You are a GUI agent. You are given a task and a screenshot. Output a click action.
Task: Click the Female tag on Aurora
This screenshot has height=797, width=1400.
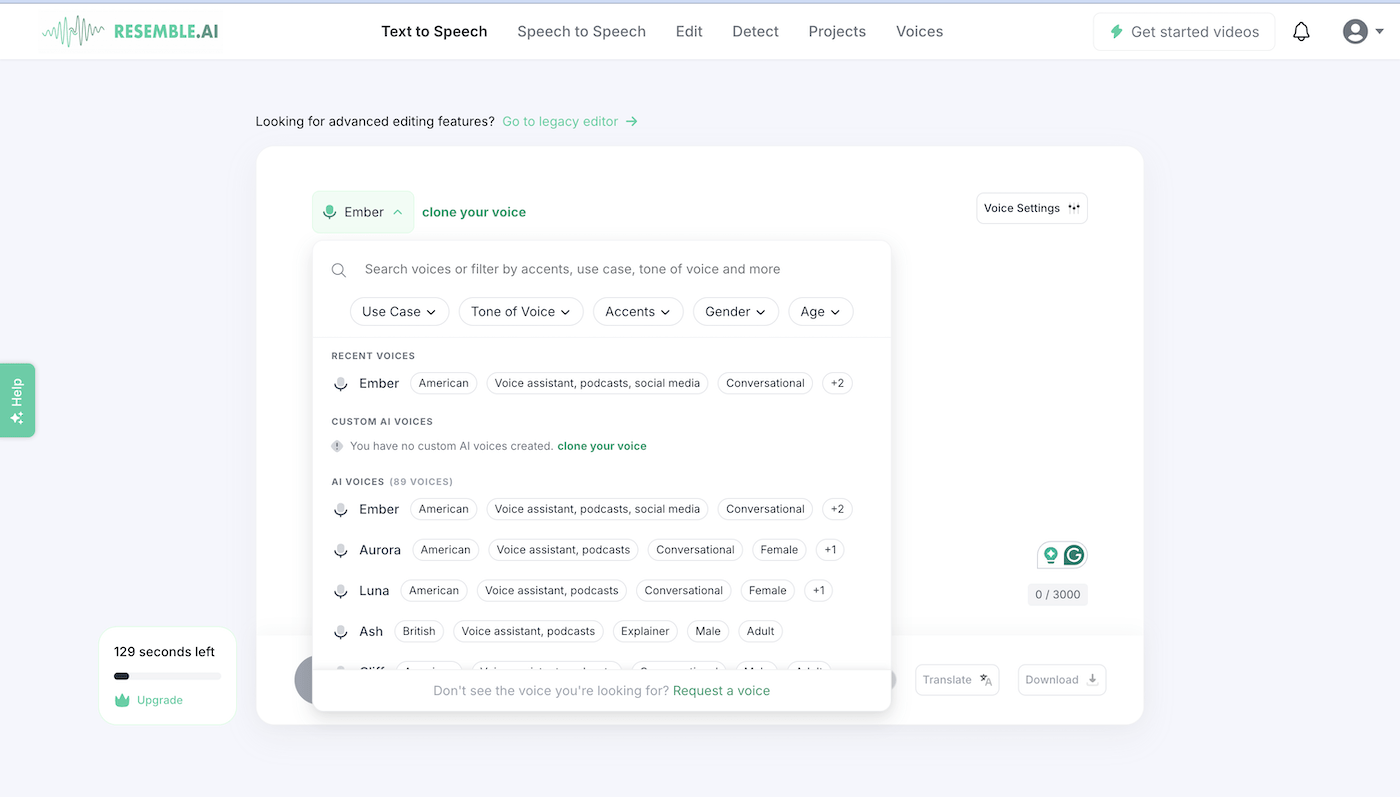point(779,550)
